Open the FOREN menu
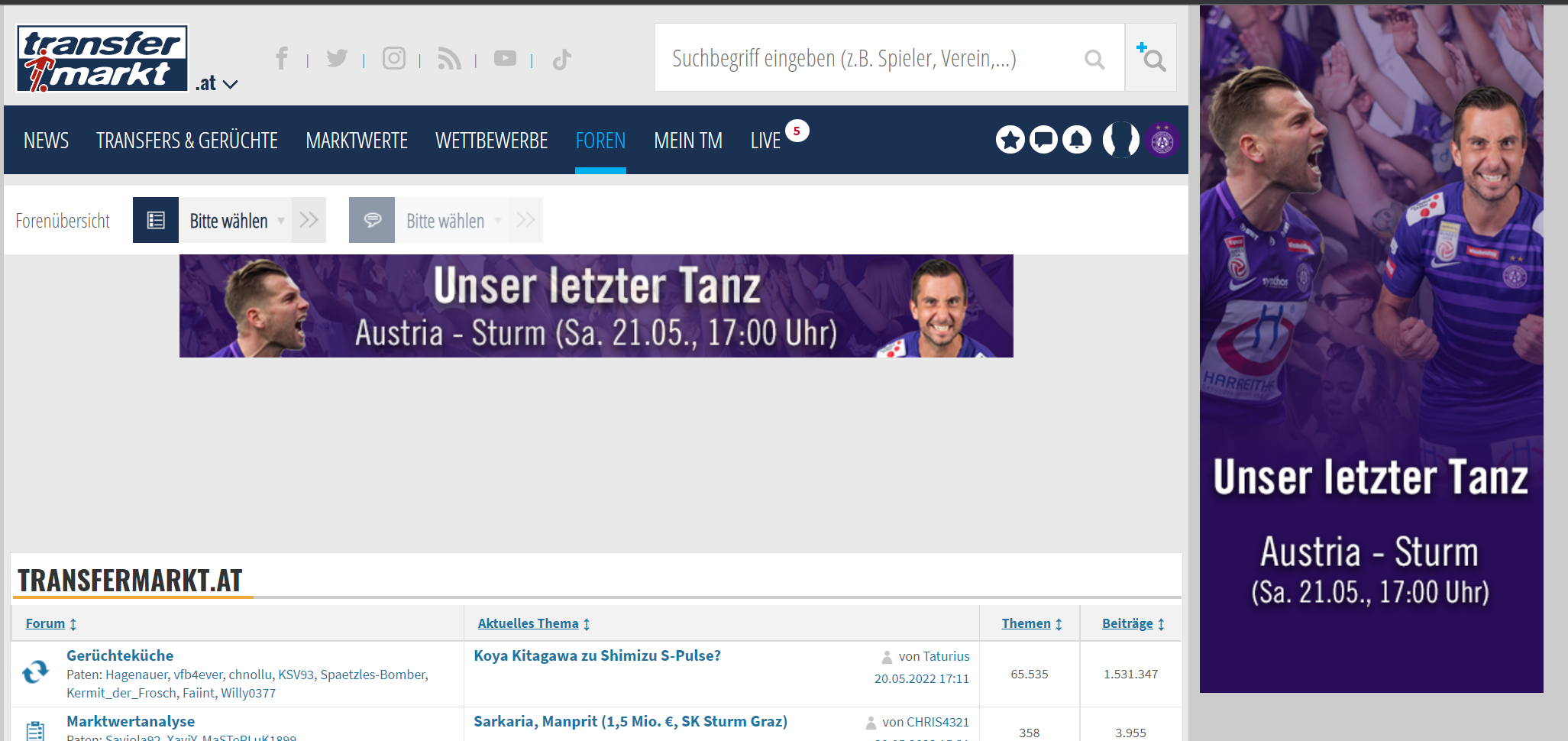This screenshot has width=1568, height=741. pyautogui.click(x=600, y=141)
